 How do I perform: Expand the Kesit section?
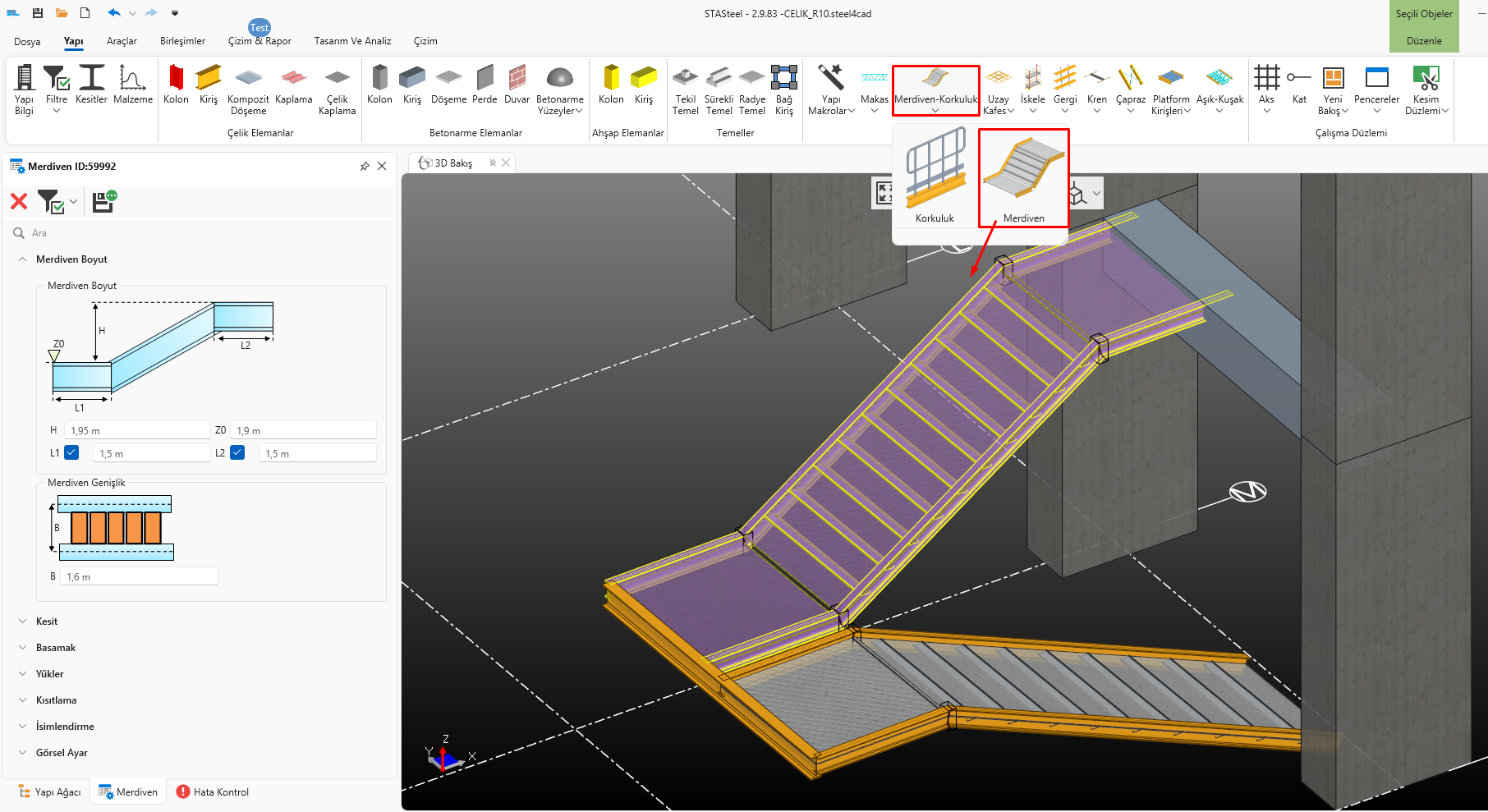47,622
